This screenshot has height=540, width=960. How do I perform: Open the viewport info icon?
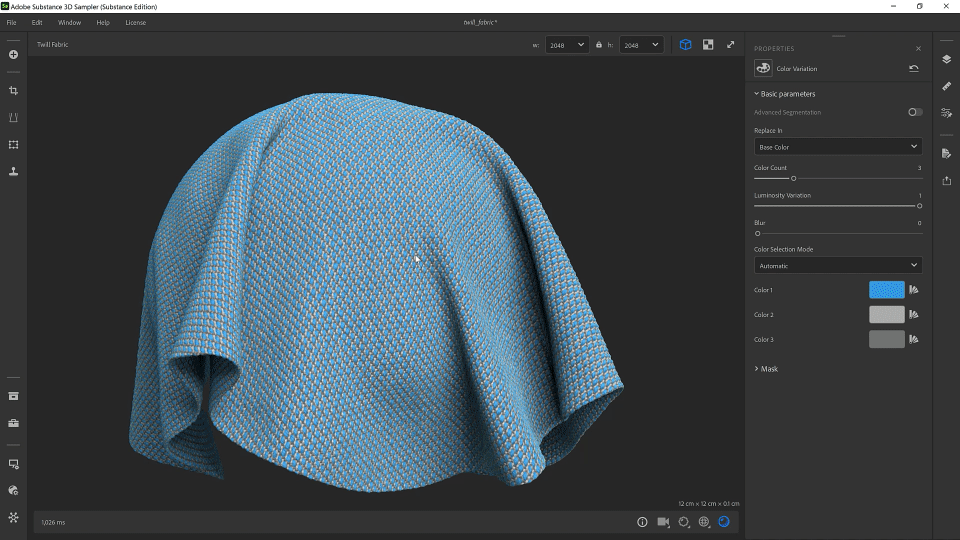[643, 522]
